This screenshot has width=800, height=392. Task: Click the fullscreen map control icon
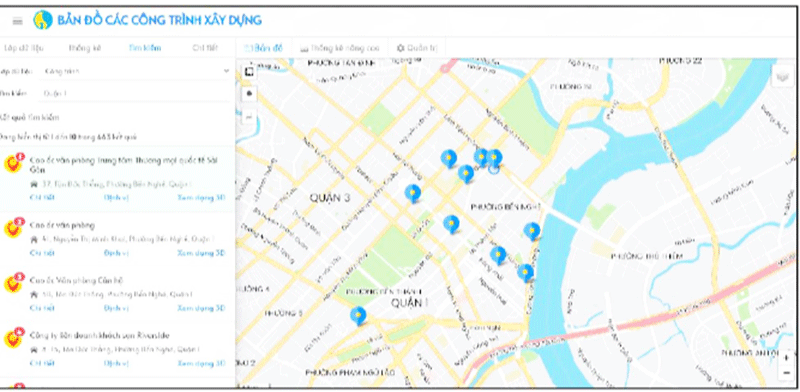(x=249, y=71)
